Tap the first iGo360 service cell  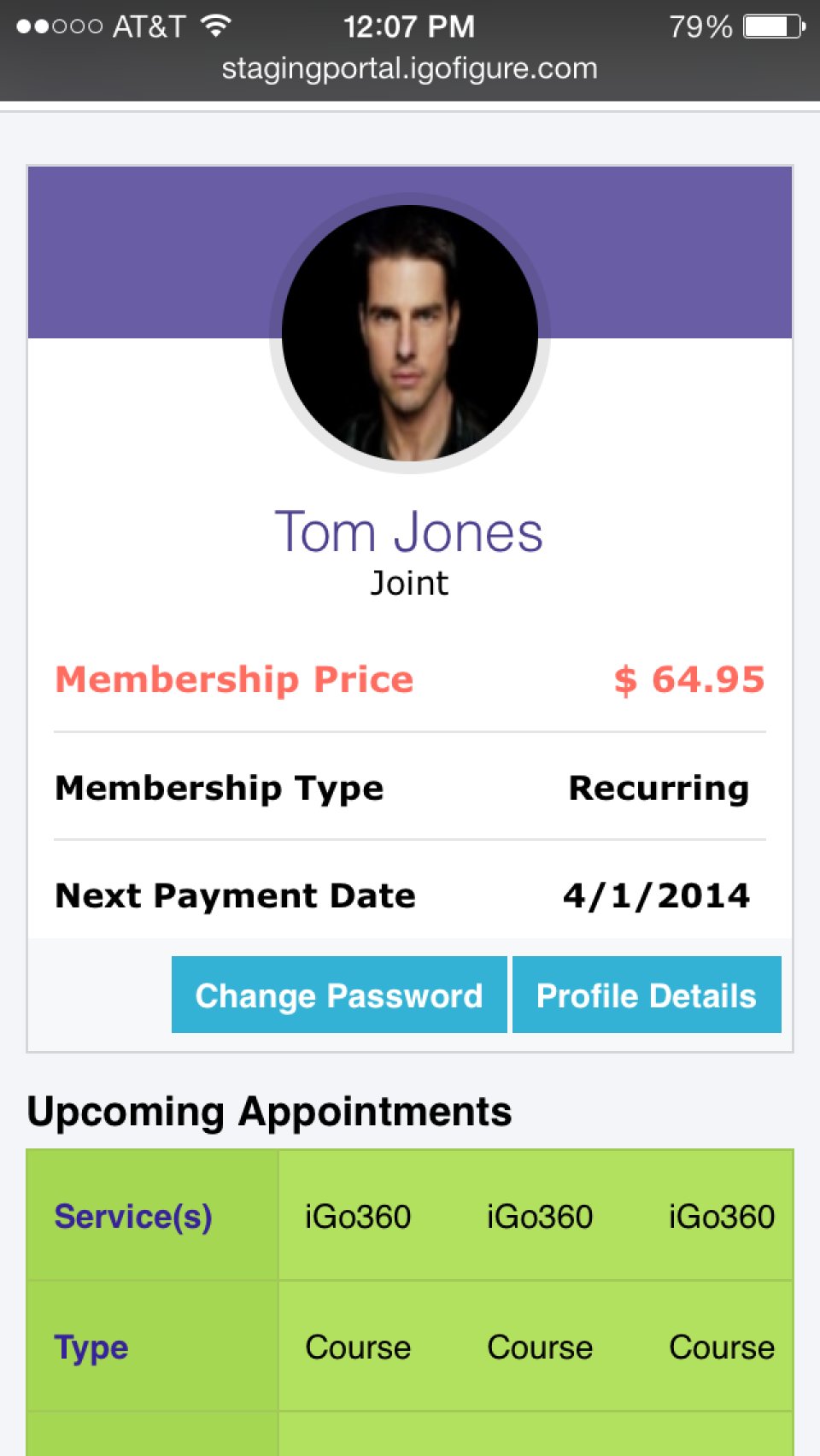[x=358, y=1217]
